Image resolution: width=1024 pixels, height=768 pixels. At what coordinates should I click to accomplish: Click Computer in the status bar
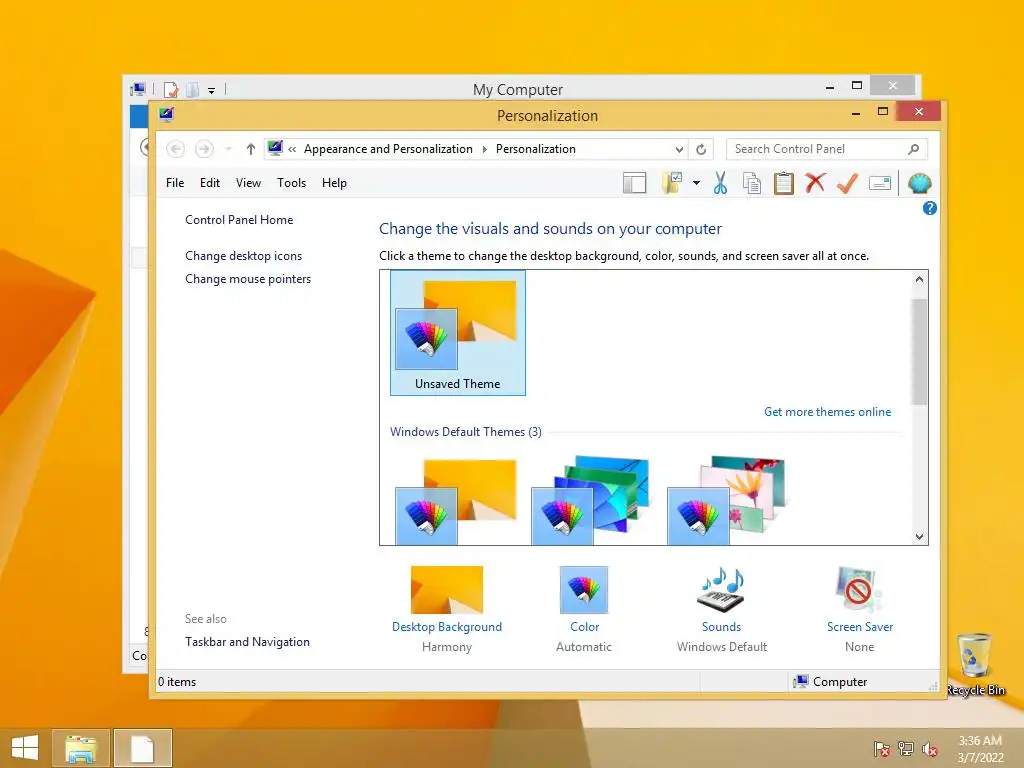tap(830, 682)
